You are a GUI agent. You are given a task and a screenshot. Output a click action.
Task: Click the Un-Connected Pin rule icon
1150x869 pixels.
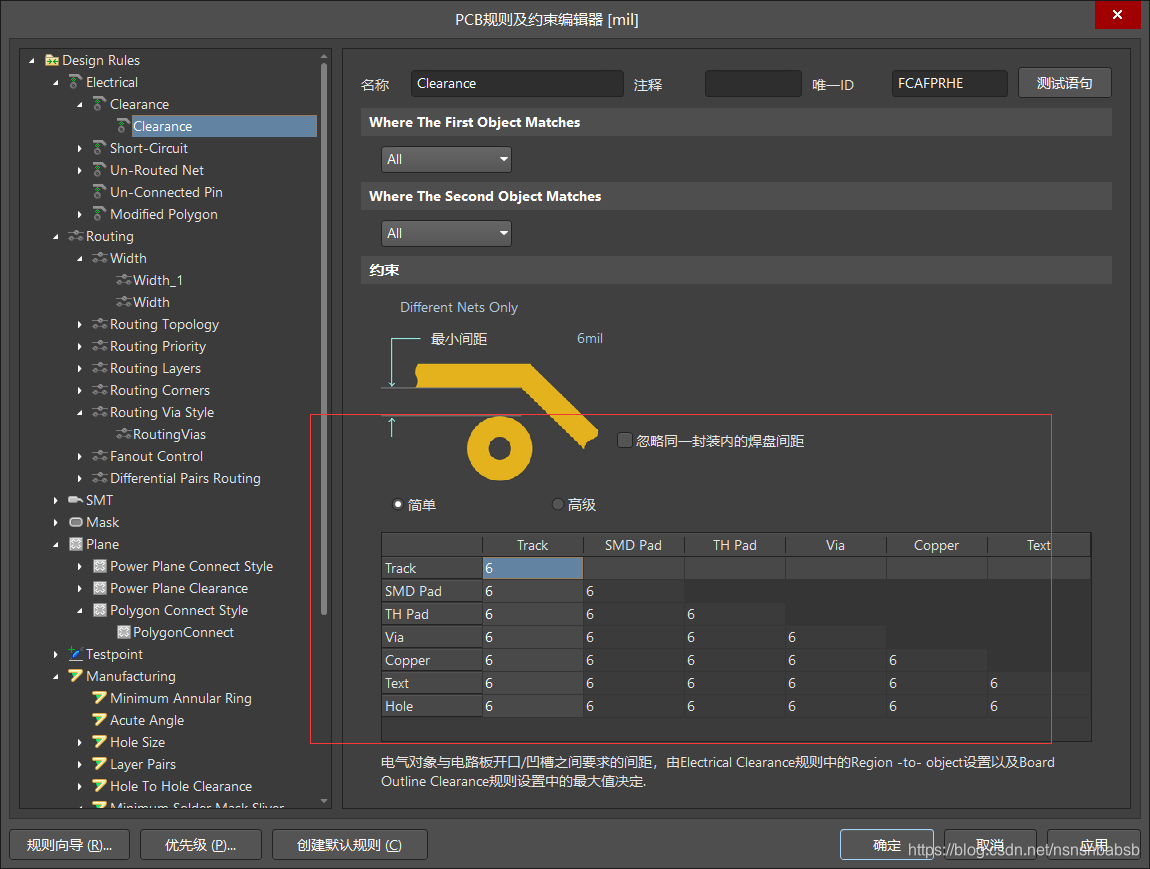coord(99,192)
